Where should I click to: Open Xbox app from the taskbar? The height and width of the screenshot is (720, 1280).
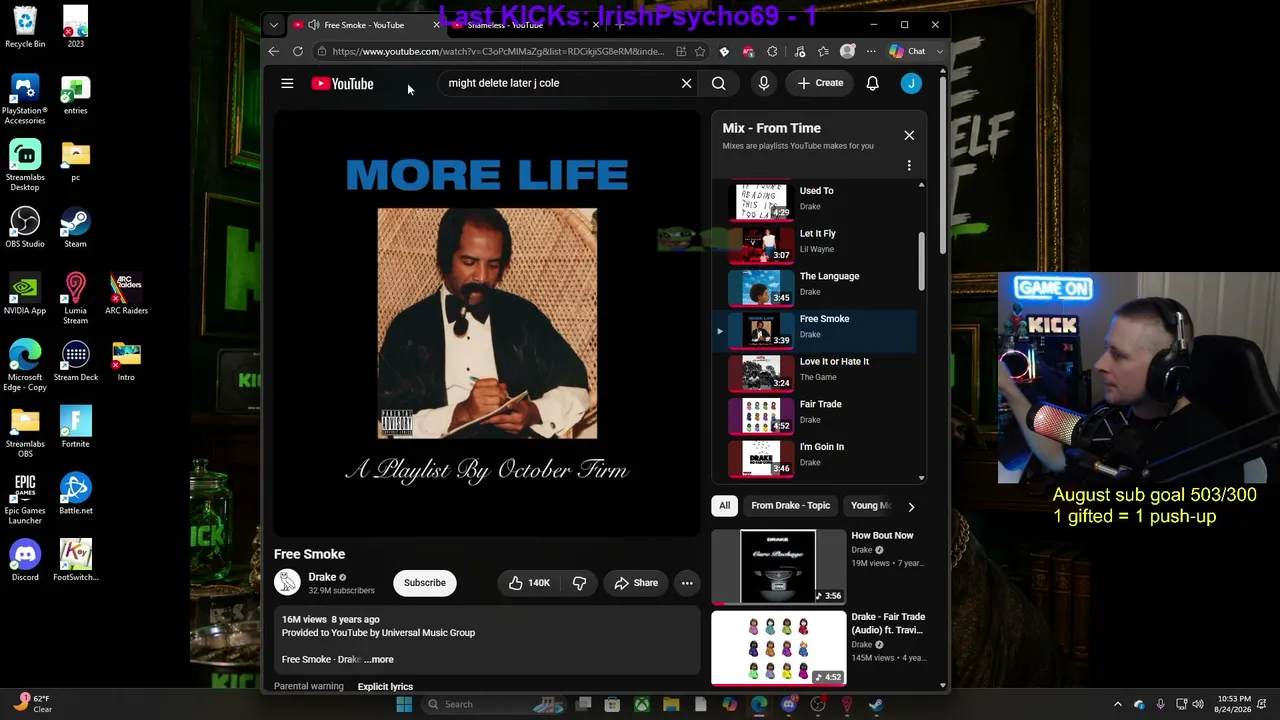pos(642,704)
